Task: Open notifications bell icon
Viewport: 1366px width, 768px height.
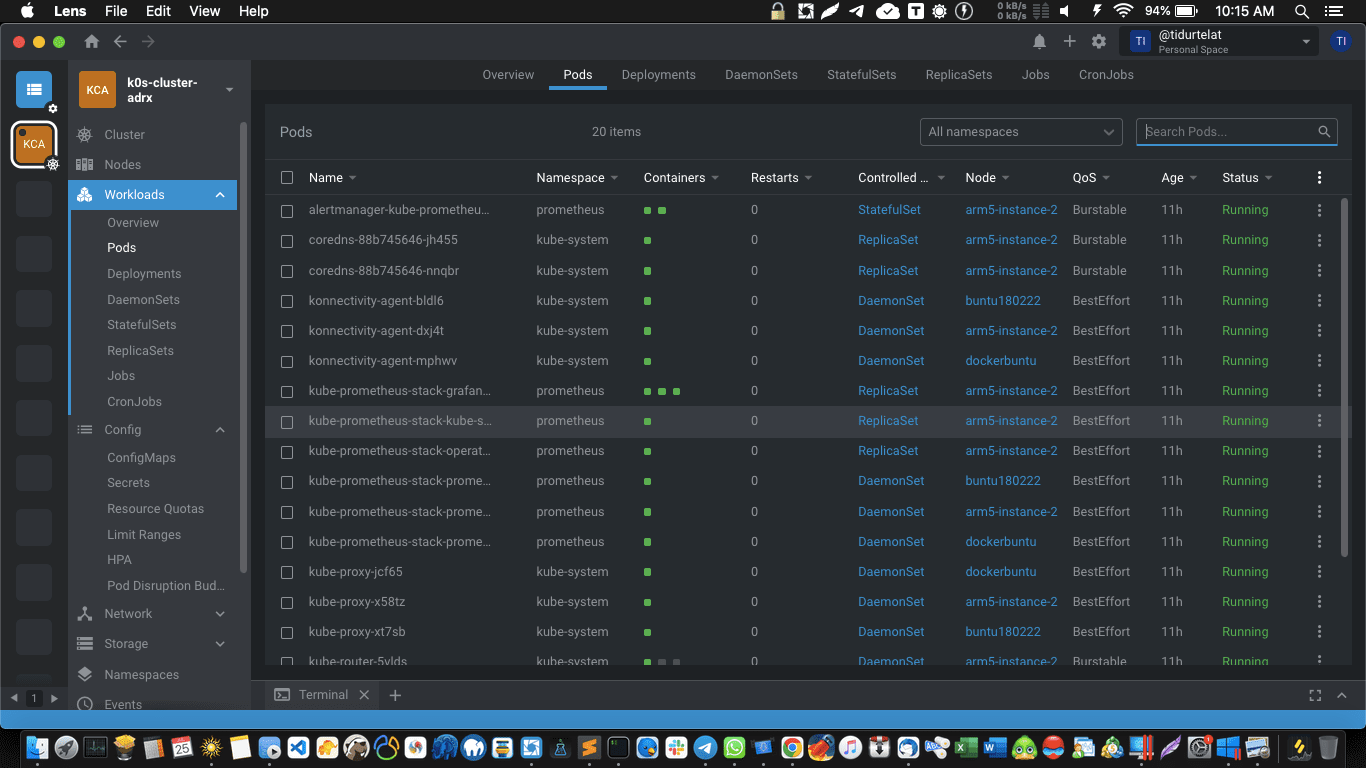Action: coord(1040,41)
